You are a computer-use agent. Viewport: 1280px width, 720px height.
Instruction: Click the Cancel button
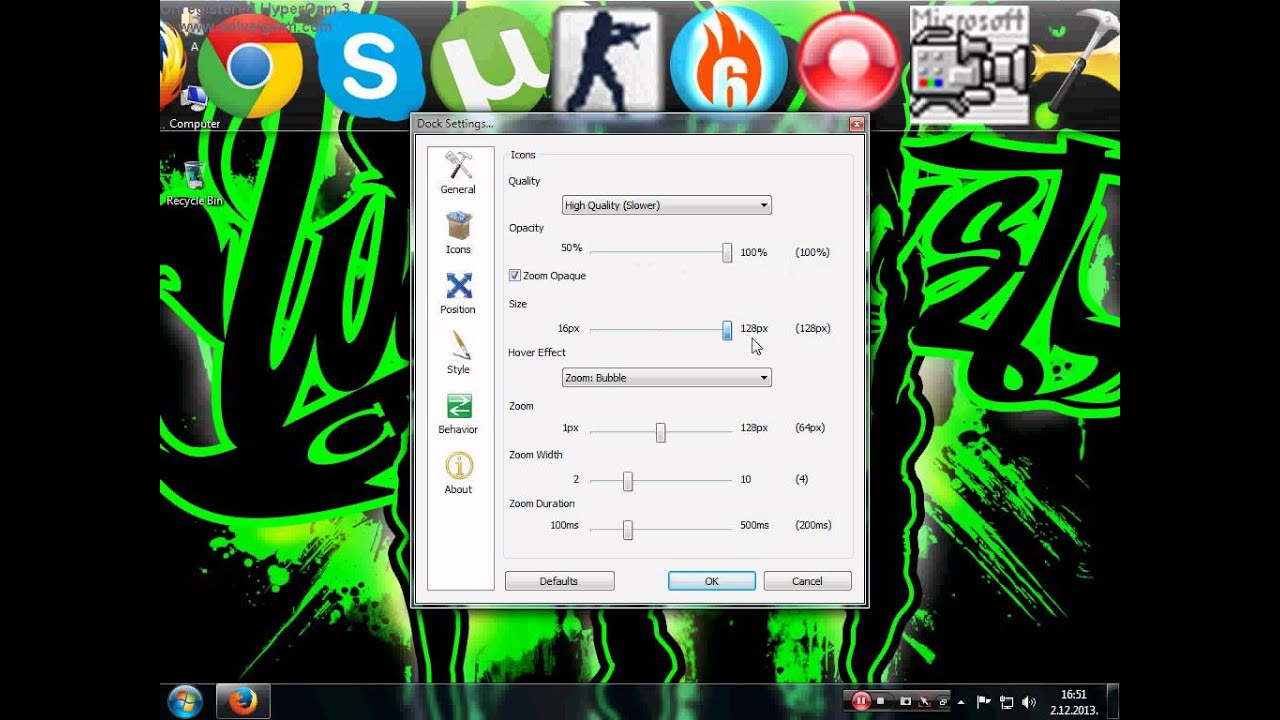point(807,581)
